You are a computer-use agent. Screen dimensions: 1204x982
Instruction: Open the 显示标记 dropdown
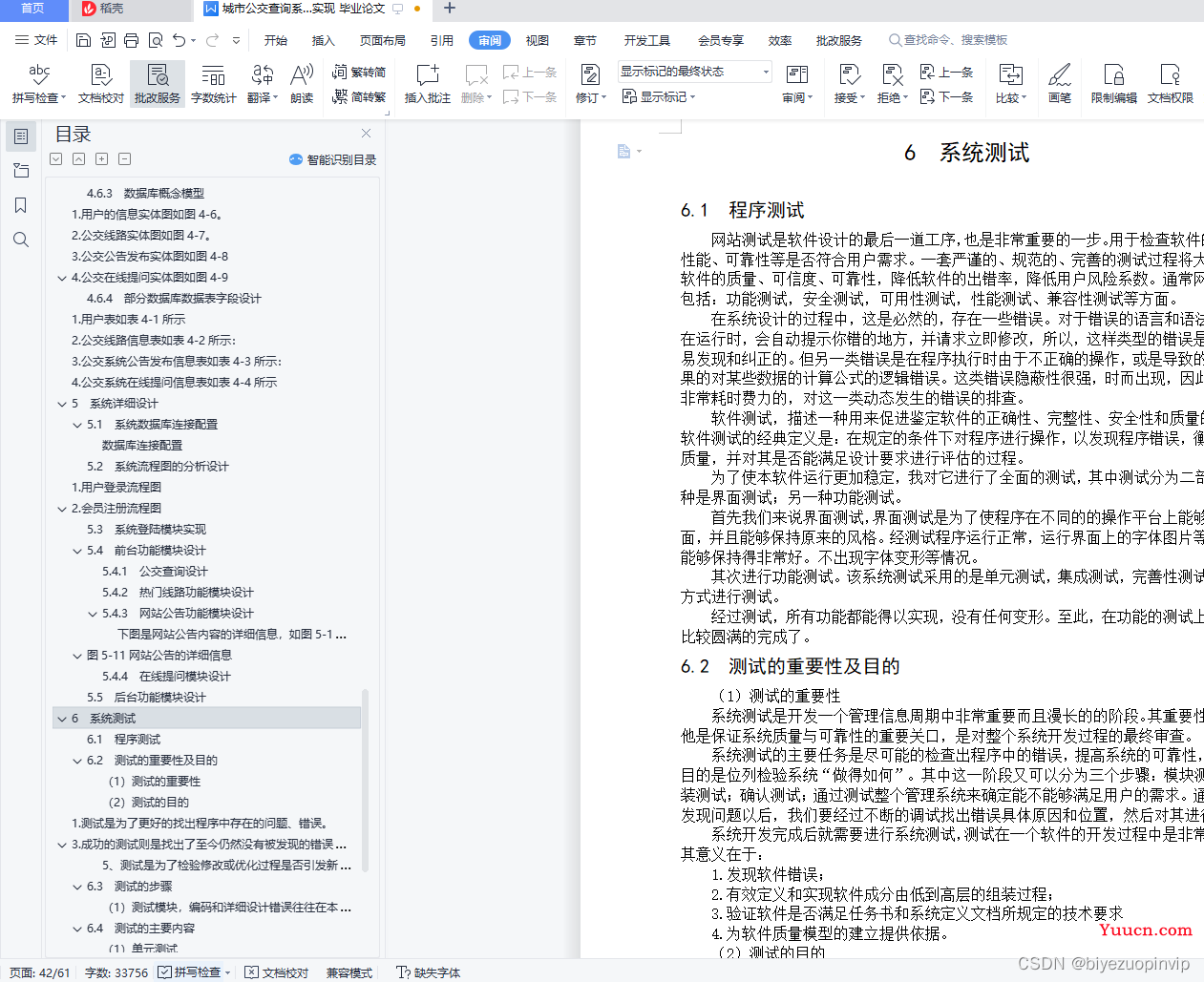point(659,96)
